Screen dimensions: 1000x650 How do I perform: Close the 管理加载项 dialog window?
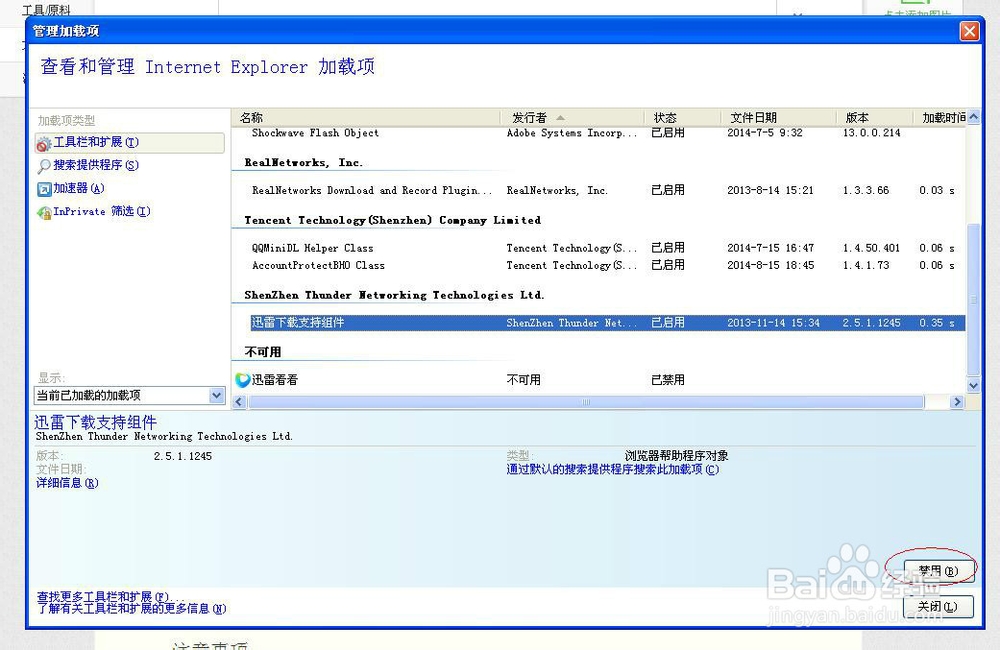(969, 31)
